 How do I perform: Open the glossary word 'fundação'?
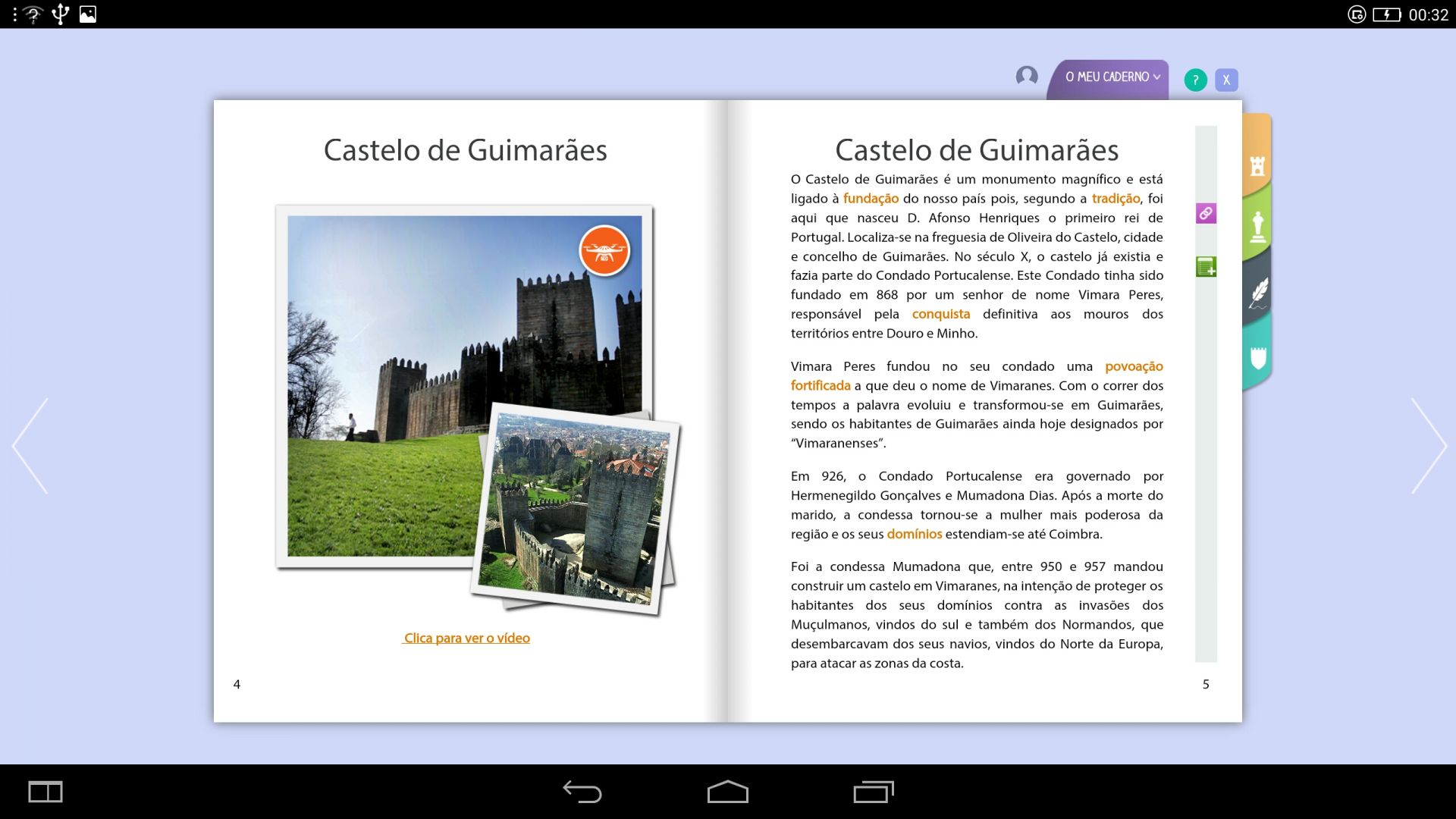pos(871,199)
